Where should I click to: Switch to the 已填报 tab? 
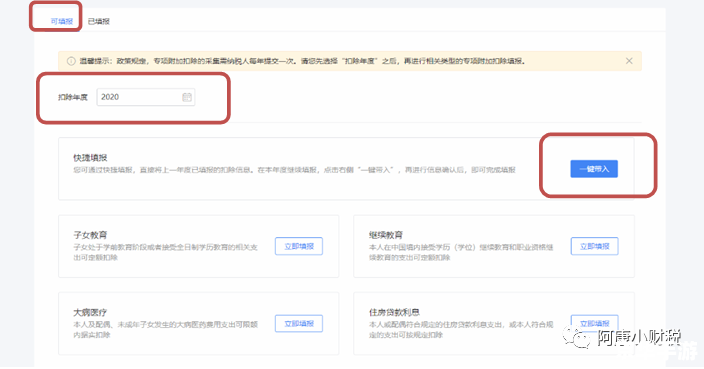point(99,21)
